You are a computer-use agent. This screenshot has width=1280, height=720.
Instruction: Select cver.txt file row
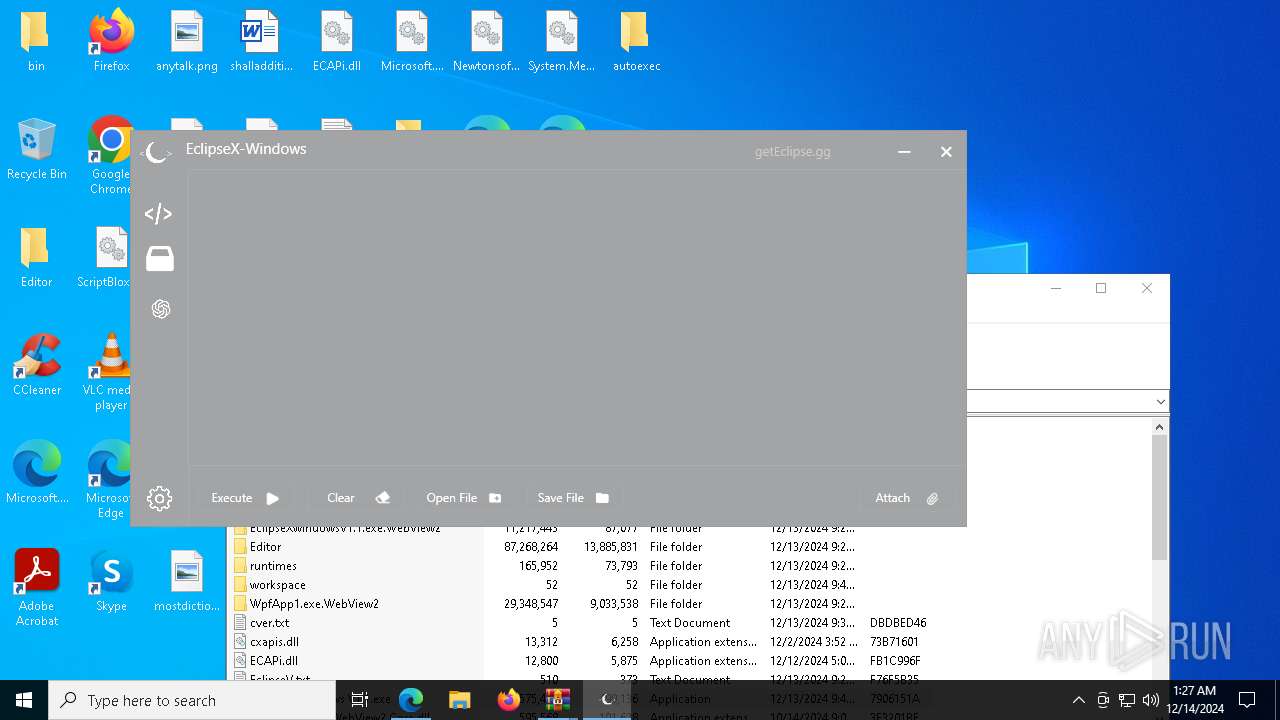[269, 623]
